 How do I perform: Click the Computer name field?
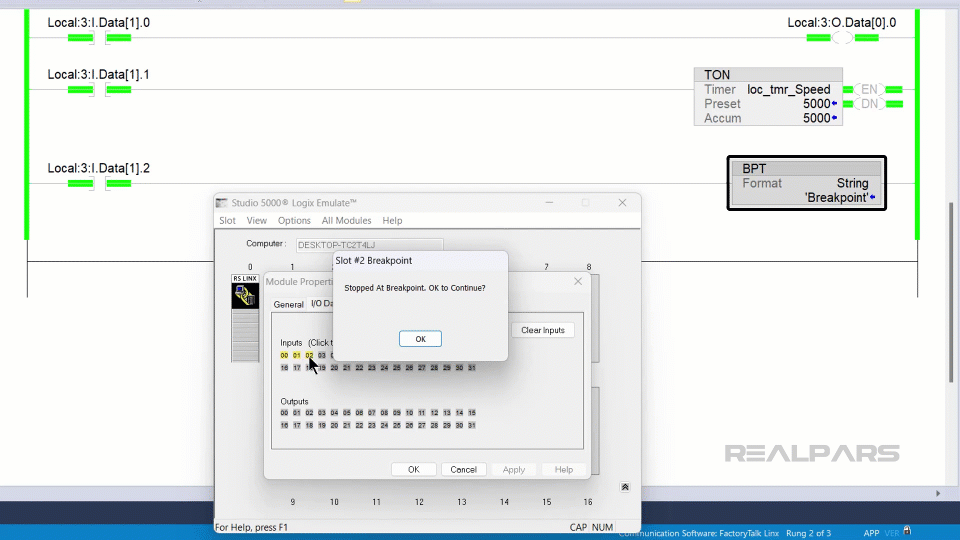pos(369,245)
